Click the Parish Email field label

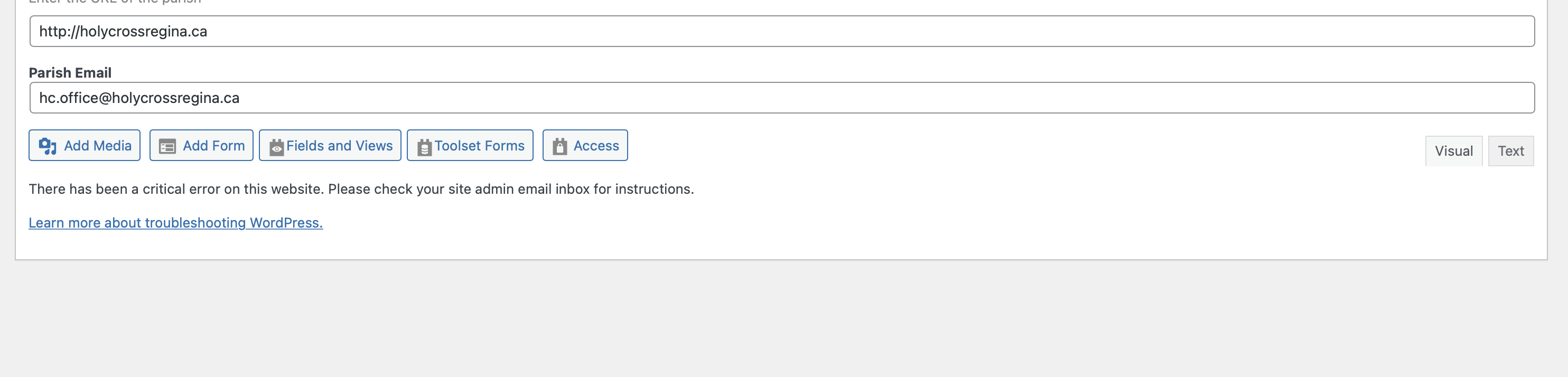(70, 73)
